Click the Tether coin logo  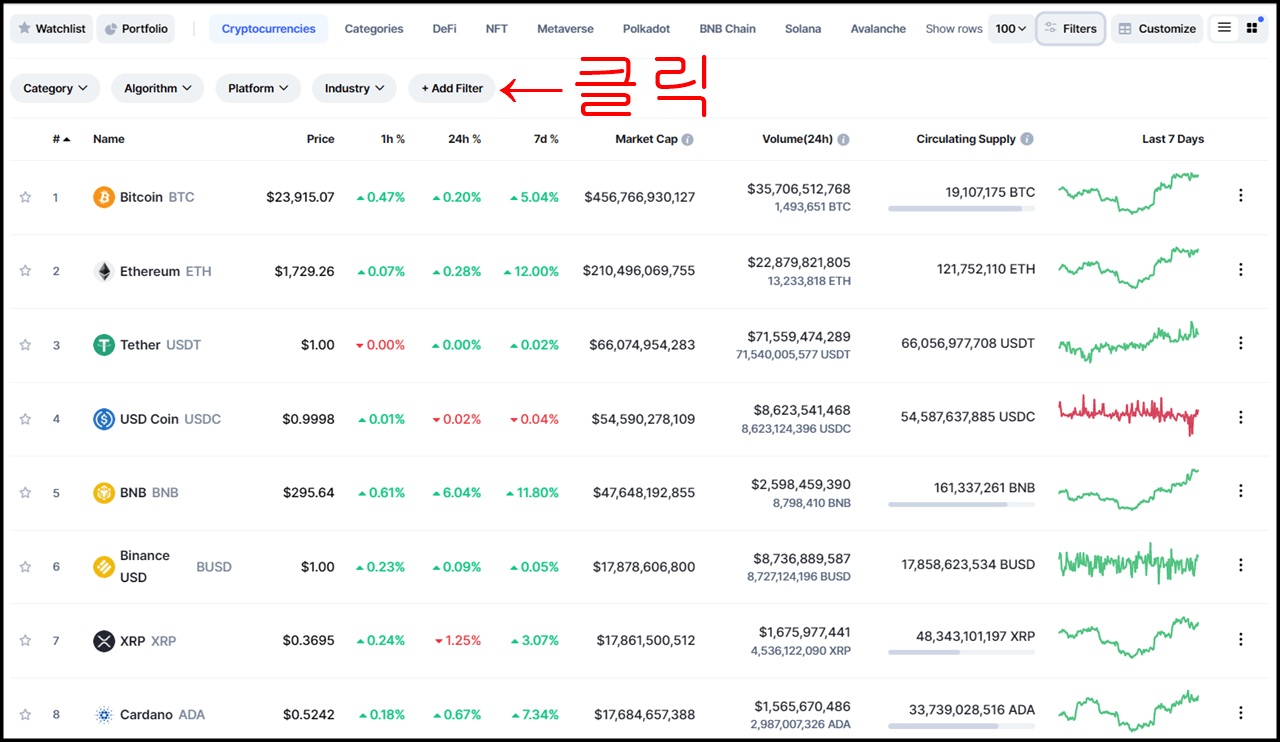(104, 345)
